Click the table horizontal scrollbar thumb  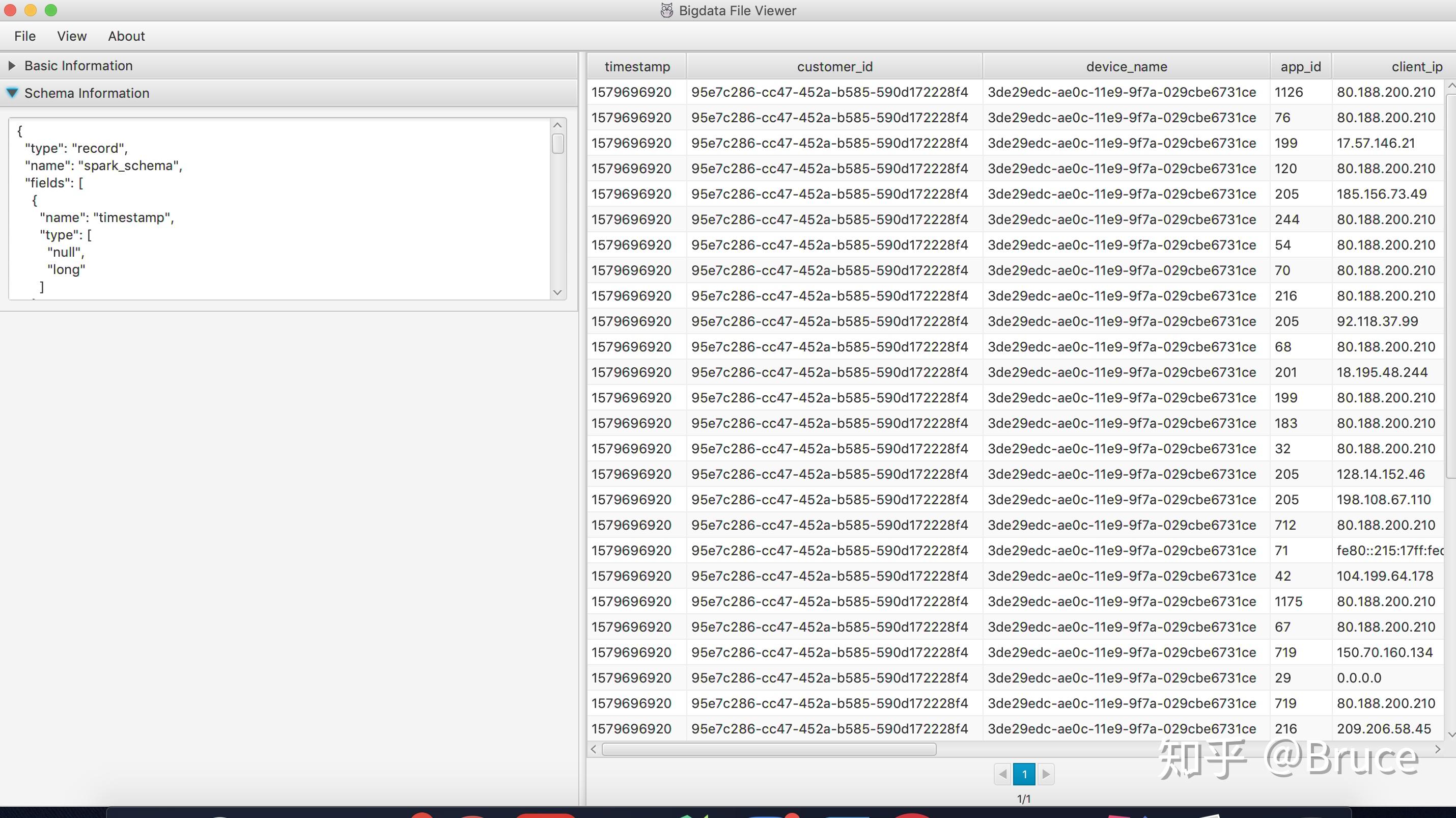coord(769,749)
